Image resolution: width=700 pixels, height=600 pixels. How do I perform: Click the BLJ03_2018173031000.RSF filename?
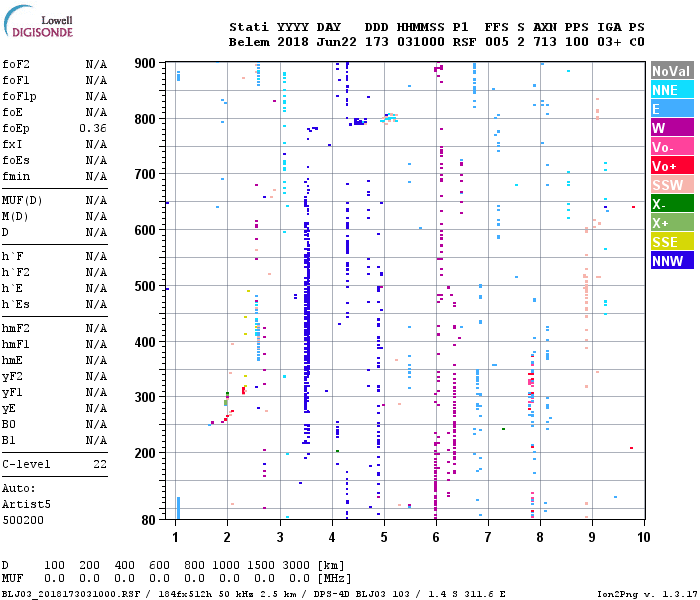71,594
